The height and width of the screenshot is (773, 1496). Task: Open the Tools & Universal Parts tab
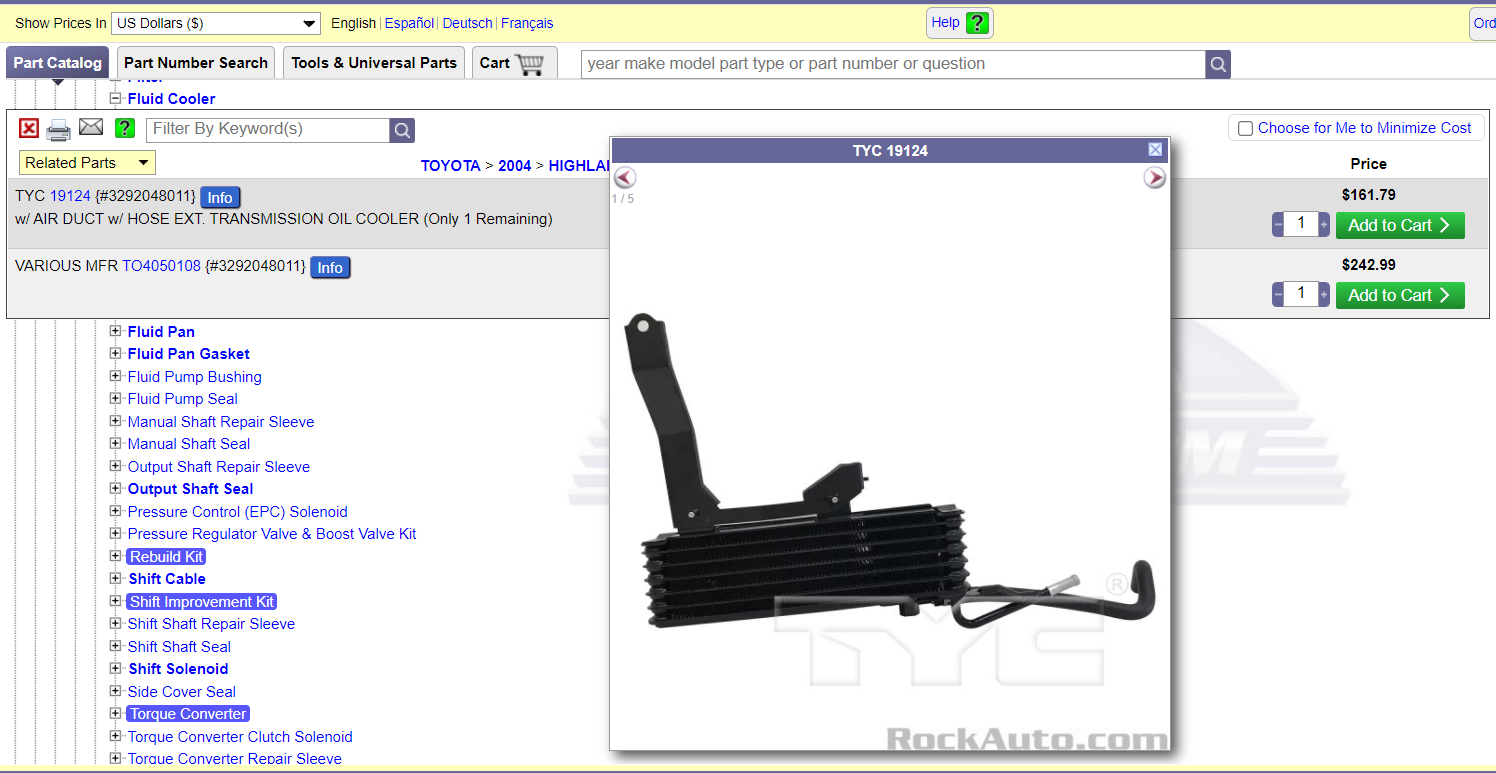pos(374,63)
